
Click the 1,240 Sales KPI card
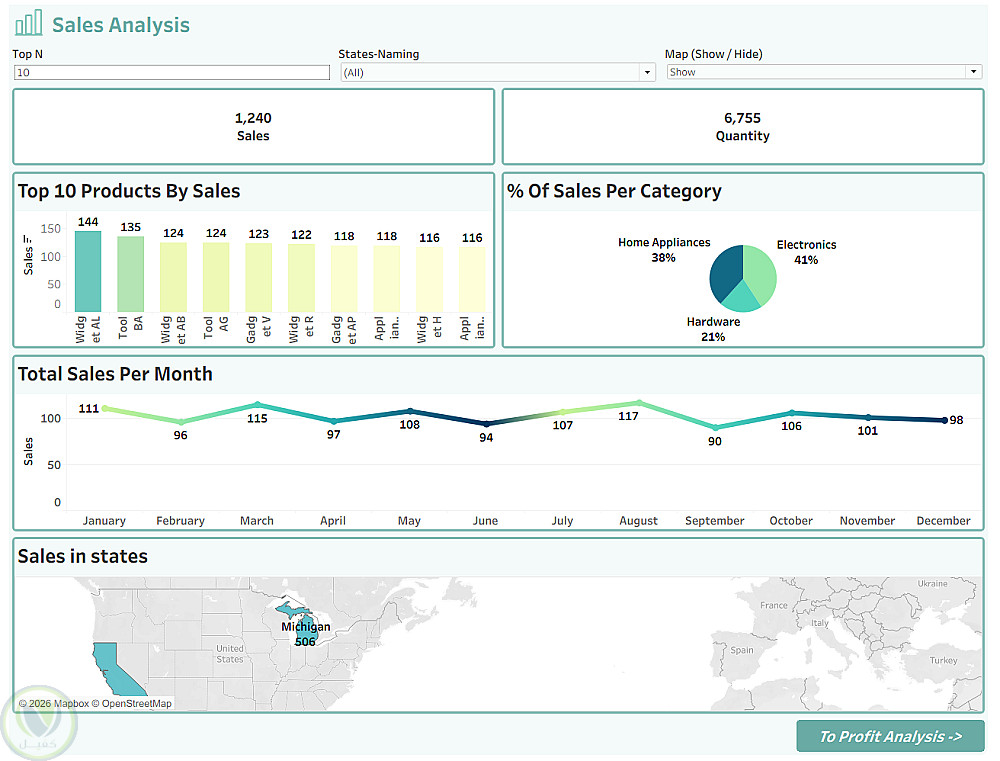pos(254,126)
